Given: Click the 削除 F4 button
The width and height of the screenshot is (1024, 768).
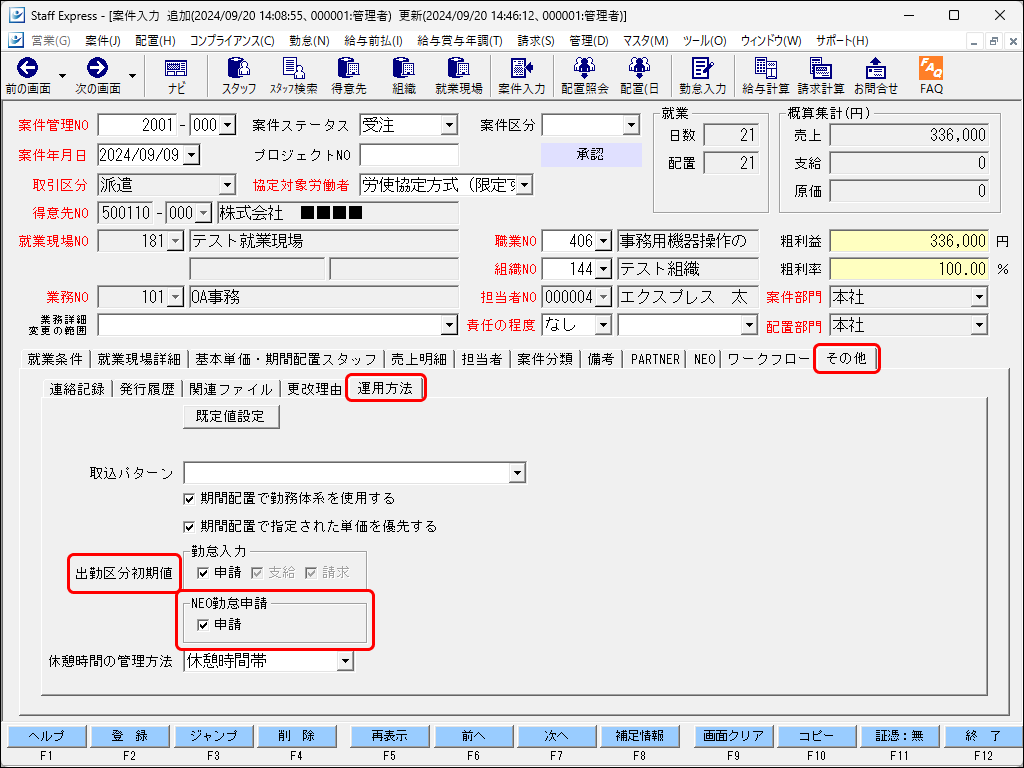Looking at the screenshot, I should [296, 737].
